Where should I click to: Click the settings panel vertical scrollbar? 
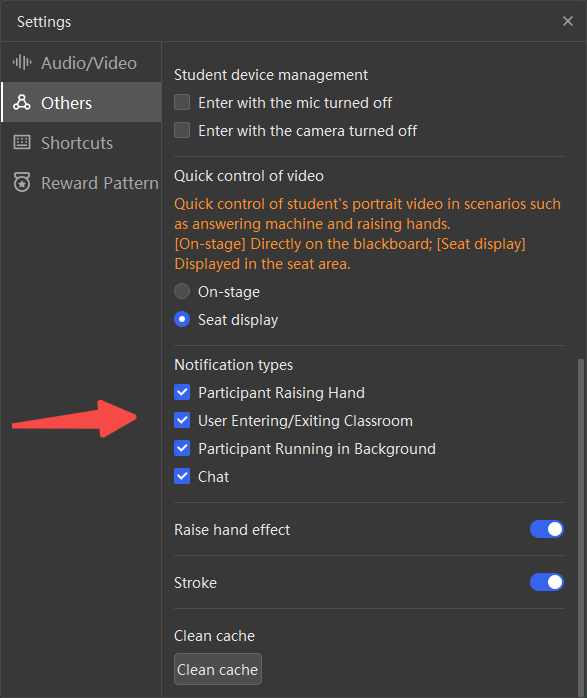[580, 525]
